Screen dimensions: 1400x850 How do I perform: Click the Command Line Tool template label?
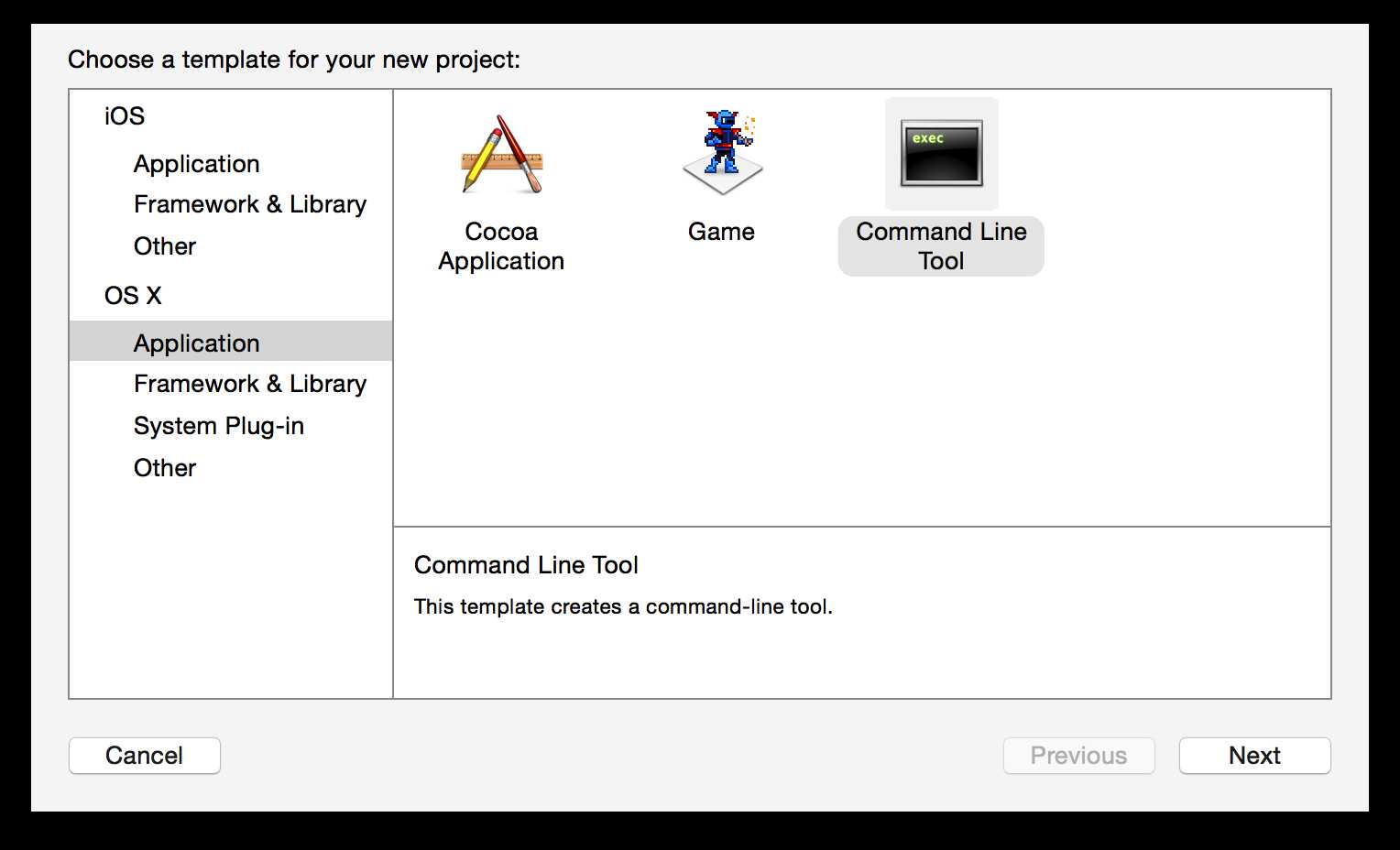point(941,246)
